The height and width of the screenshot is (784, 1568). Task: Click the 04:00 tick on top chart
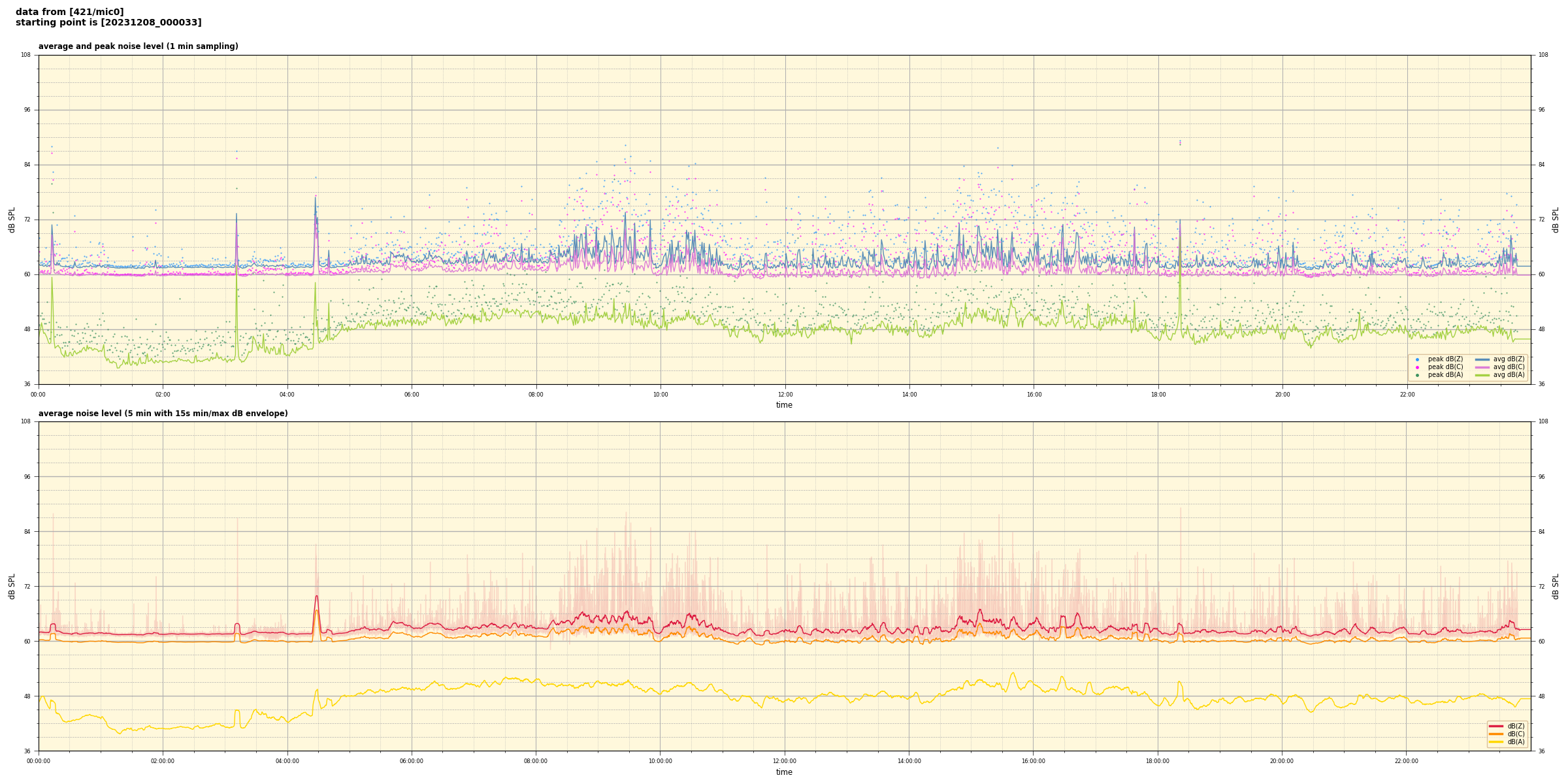coord(287,395)
